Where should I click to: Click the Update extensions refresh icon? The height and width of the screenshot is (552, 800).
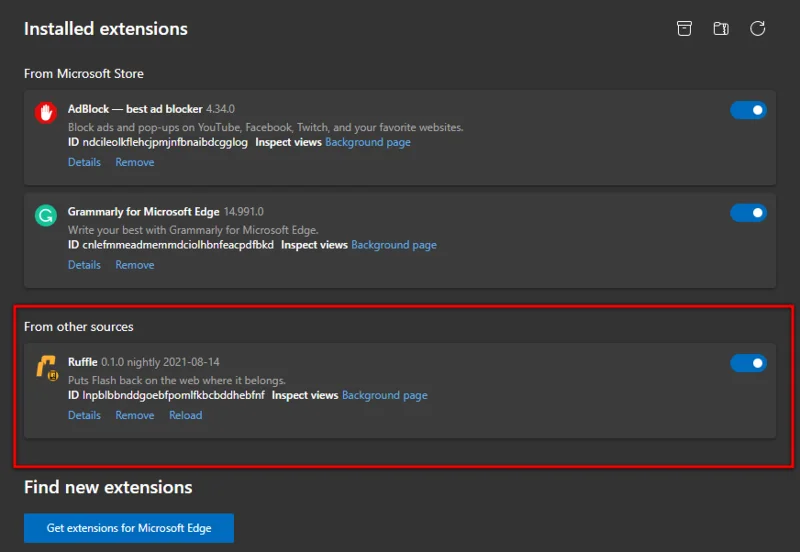(x=758, y=29)
